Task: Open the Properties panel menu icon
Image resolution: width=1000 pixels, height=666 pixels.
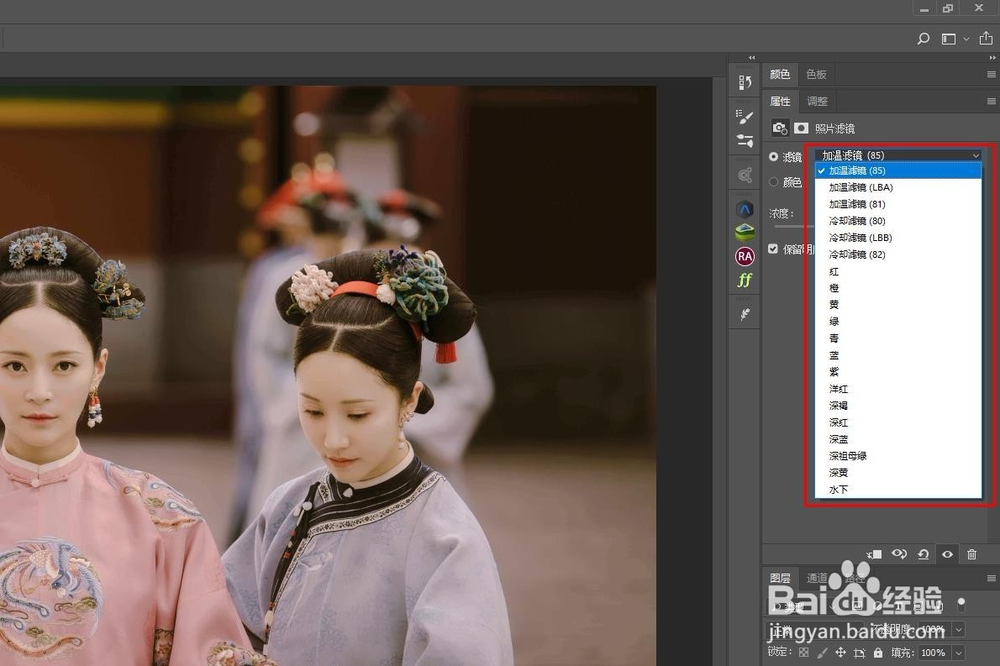Action: tap(991, 101)
